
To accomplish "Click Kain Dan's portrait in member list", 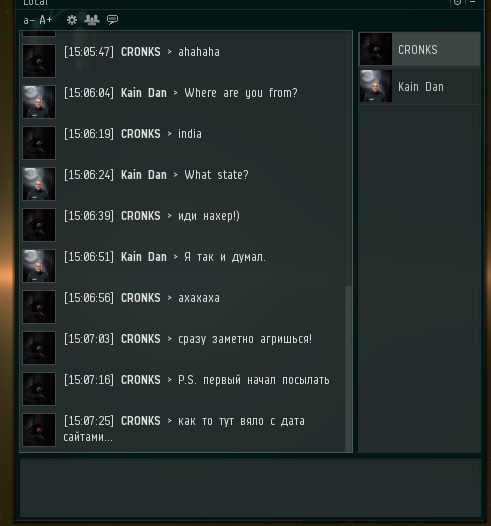I will 376,86.
